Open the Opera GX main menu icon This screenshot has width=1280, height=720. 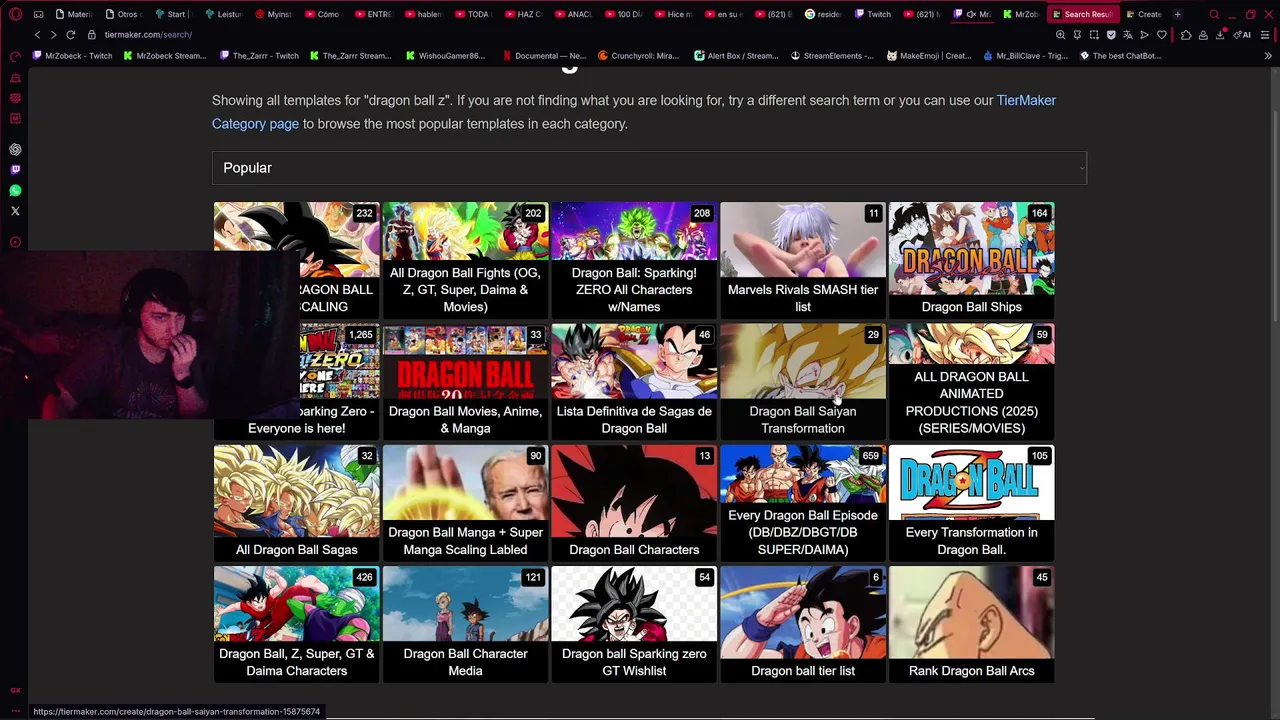(x=15, y=14)
